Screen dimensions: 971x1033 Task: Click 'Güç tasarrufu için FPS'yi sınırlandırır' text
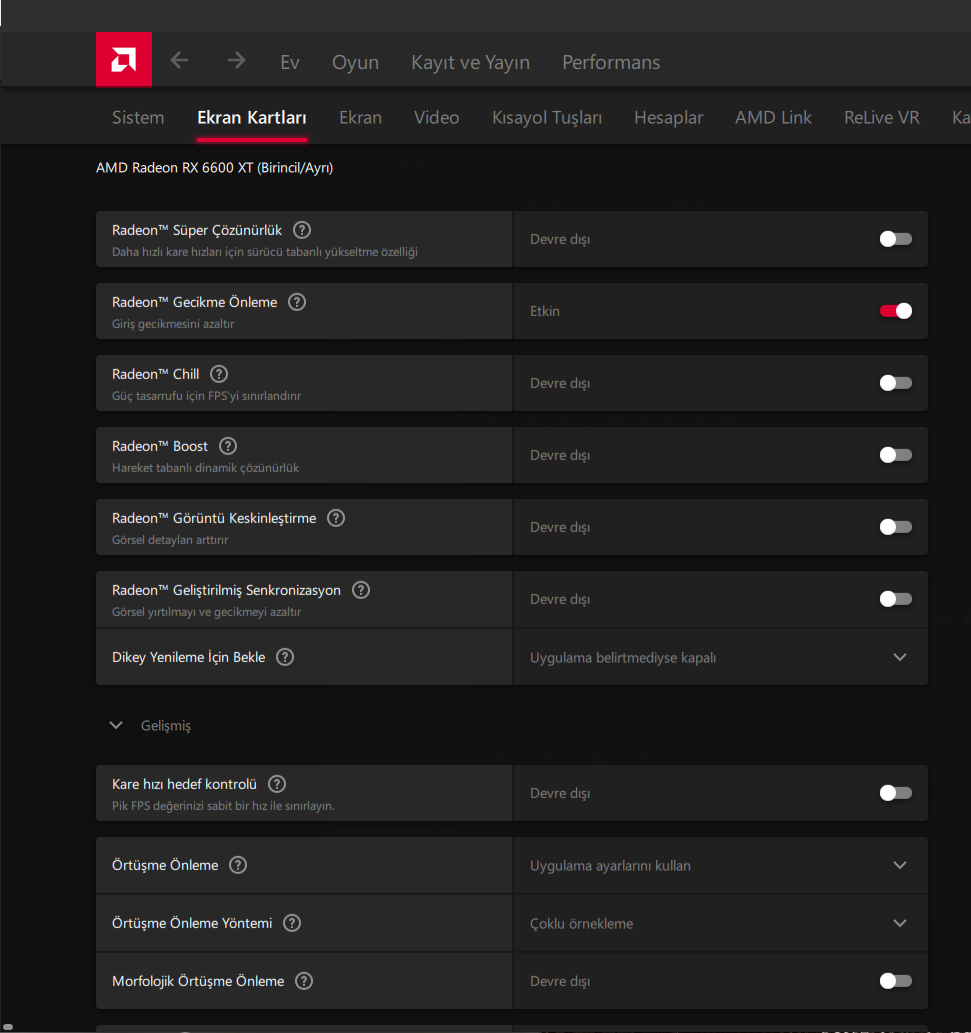pos(206,396)
